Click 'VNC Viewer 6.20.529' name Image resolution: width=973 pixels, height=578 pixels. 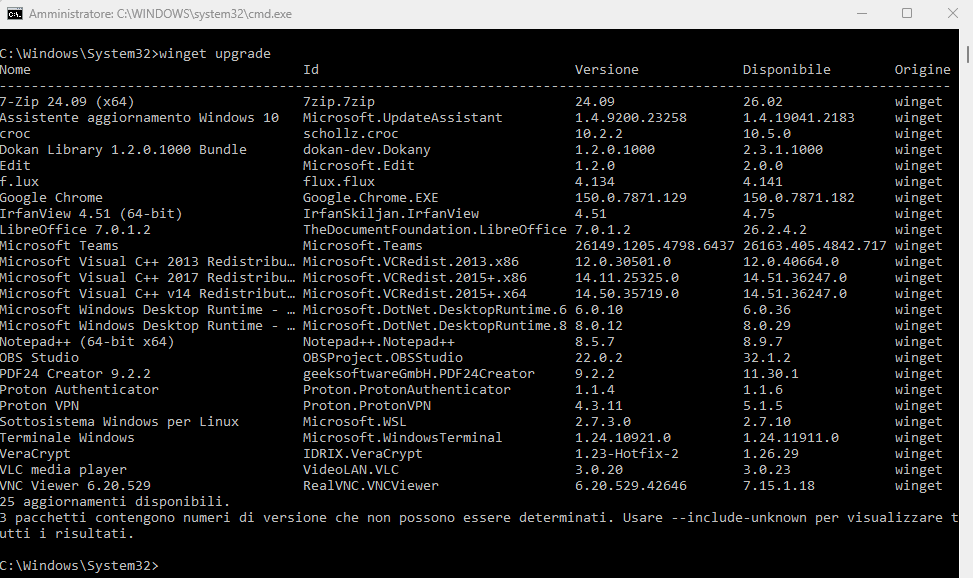pos(75,486)
